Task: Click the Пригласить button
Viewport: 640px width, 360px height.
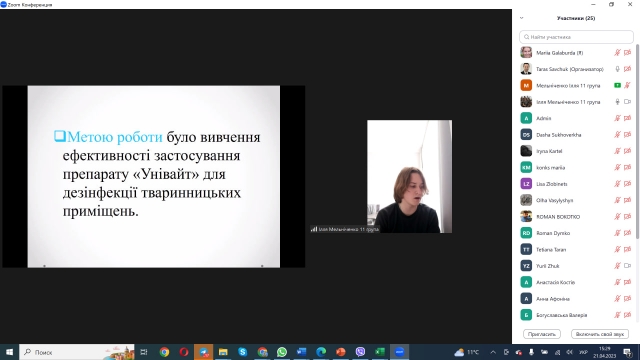Action: coord(542,334)
